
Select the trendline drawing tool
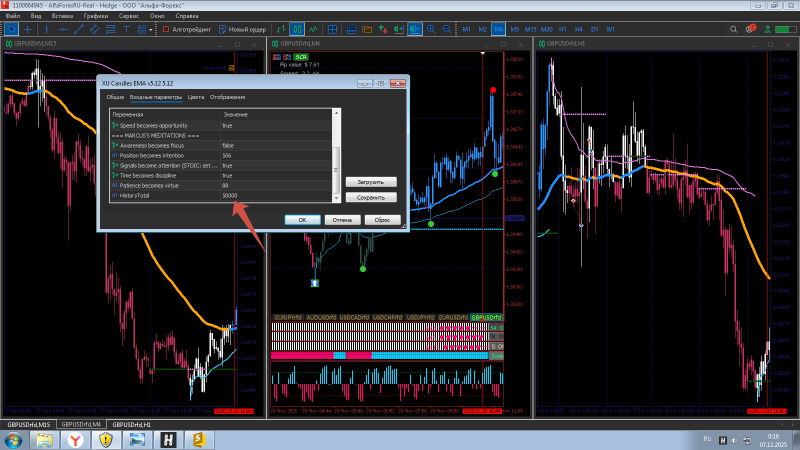coord(78,29)
